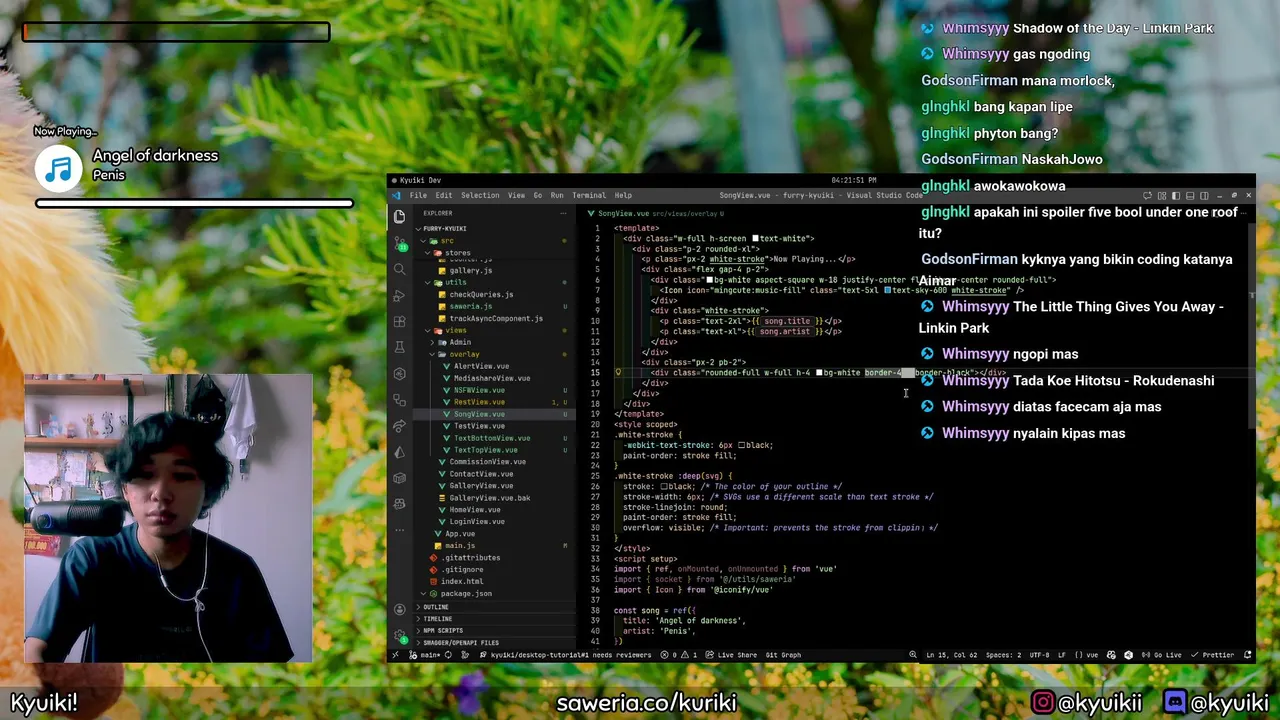This screenshot has height=720, width=1280.
Task: Click the zoom icon in status bar
Action: (x=913, y=655)
